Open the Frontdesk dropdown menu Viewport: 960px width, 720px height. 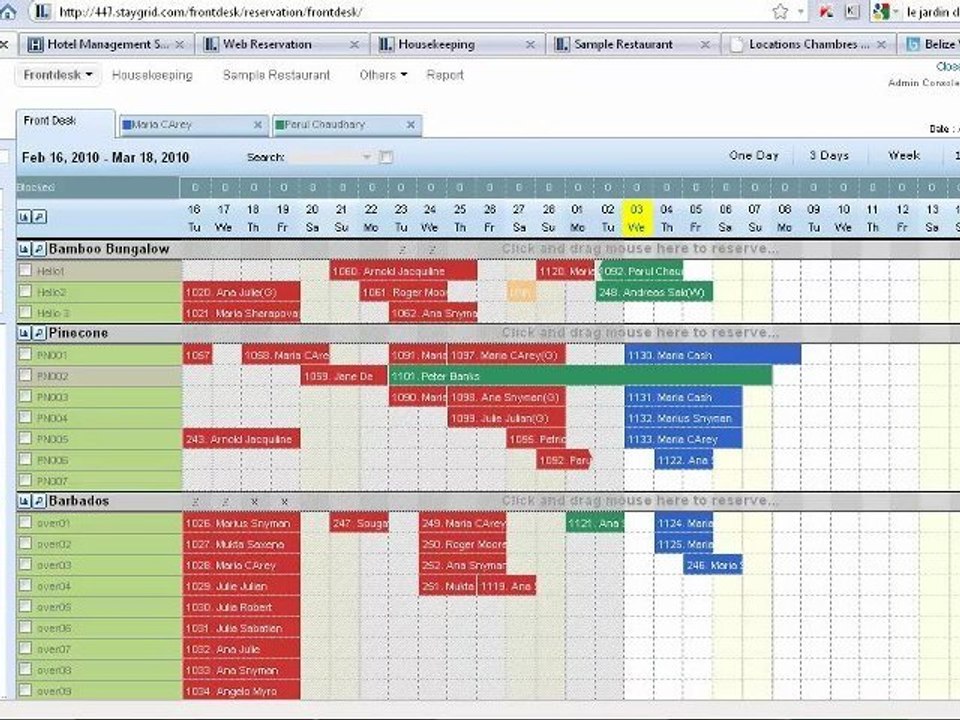click(x=58, y=75)
